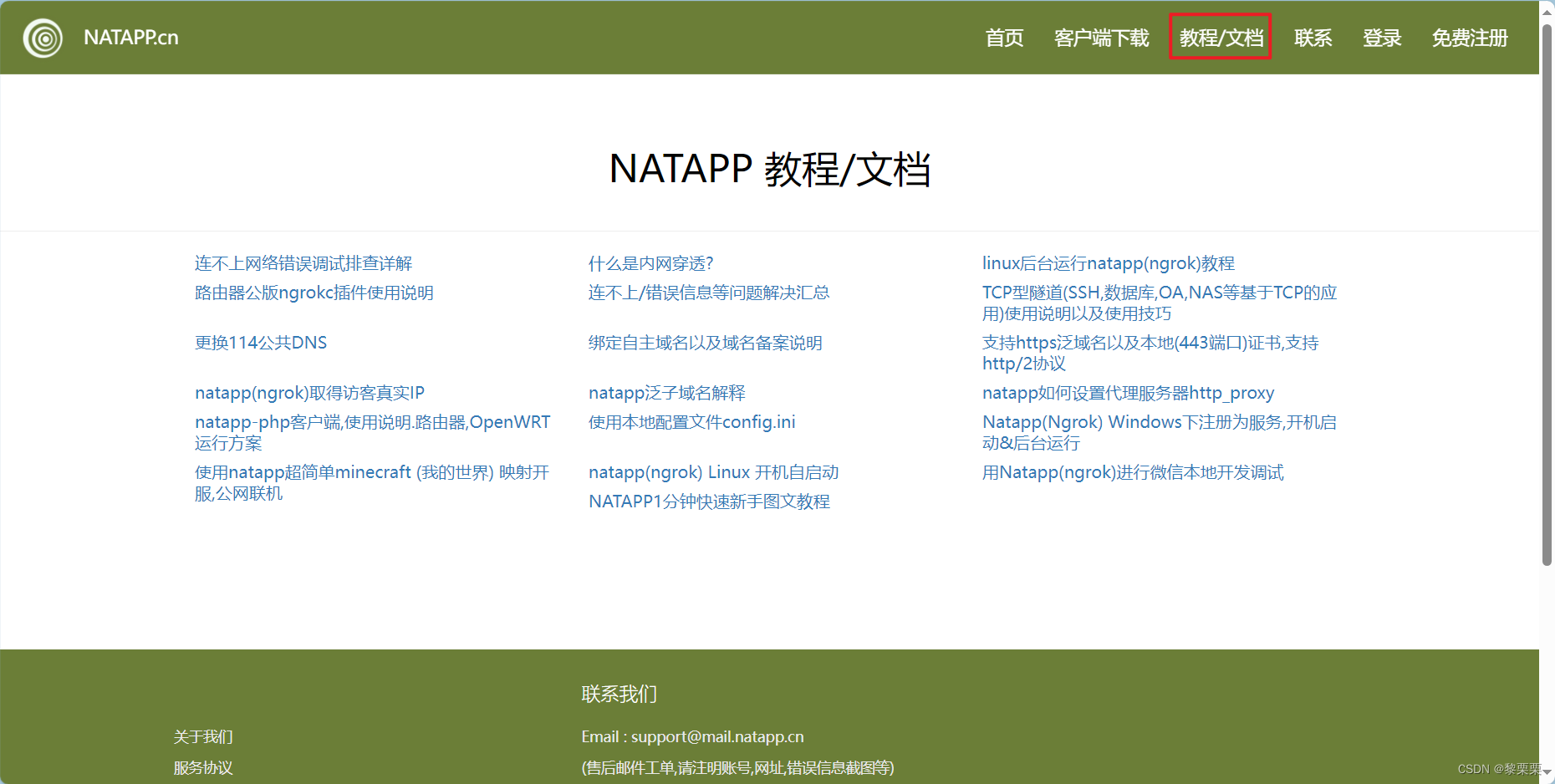Open 绑定自主域名以及域名备案说明 link

[706, 343]
